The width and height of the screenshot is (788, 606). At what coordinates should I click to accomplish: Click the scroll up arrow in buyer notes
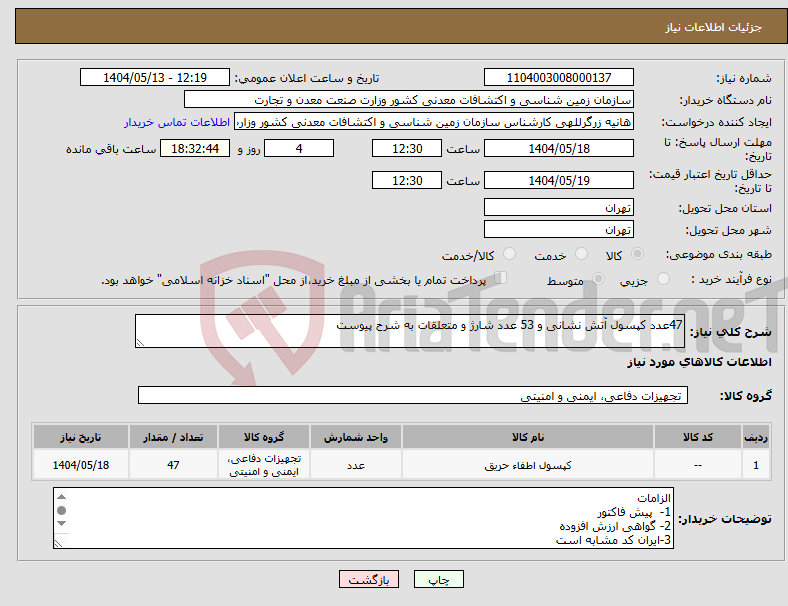61,497
